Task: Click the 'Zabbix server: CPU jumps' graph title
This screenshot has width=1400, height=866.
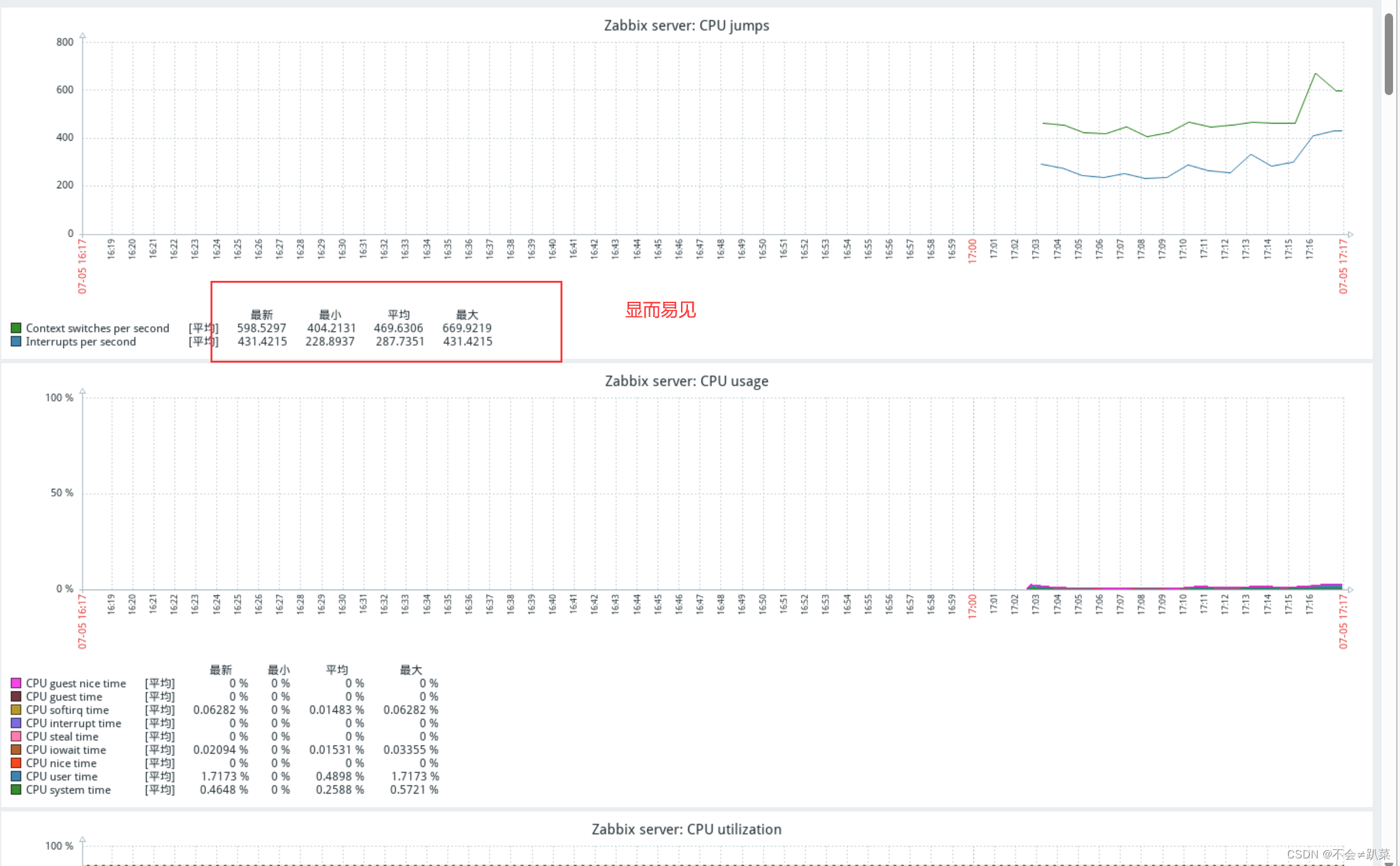Action: click(686, 25)
